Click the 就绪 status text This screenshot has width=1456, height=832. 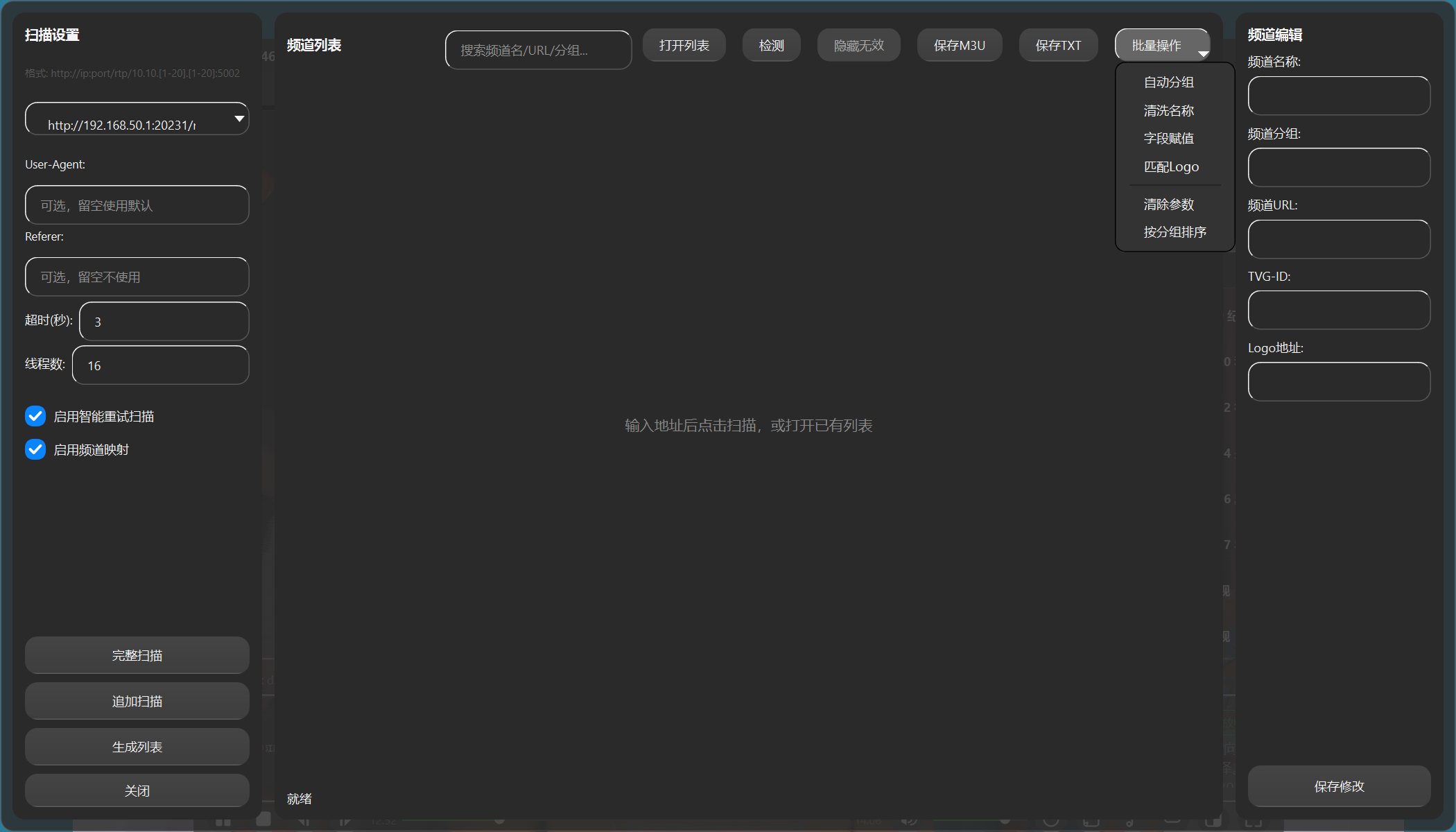[300, 799]
